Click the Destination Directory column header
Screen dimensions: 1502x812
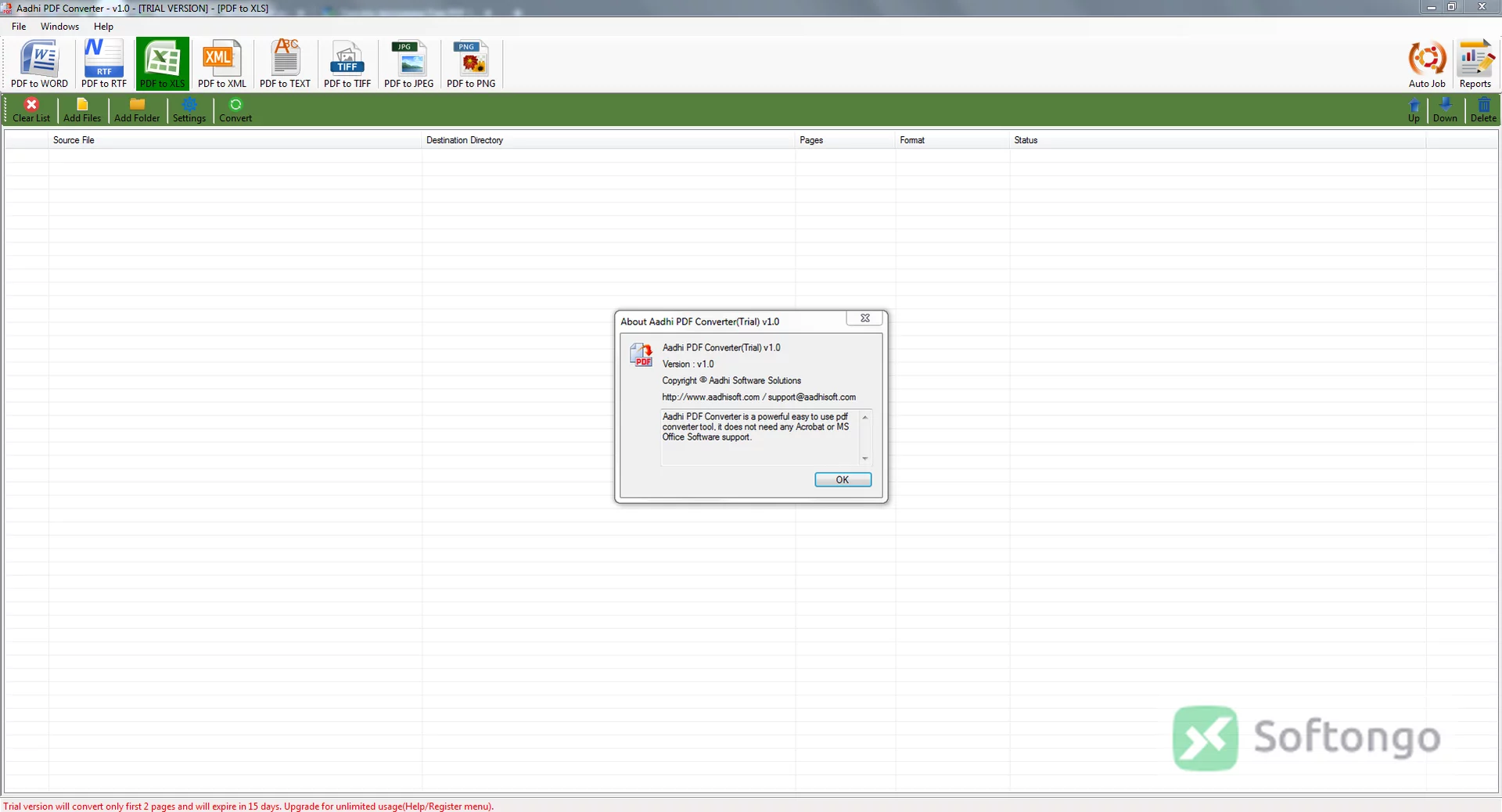[x=608, y=140]
